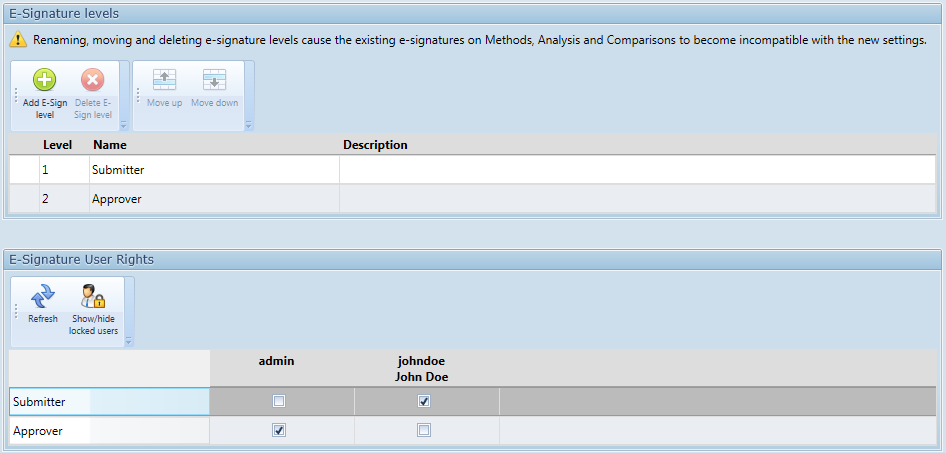
Task: Check Submitter right for admin
Action: tap(279, 401)
